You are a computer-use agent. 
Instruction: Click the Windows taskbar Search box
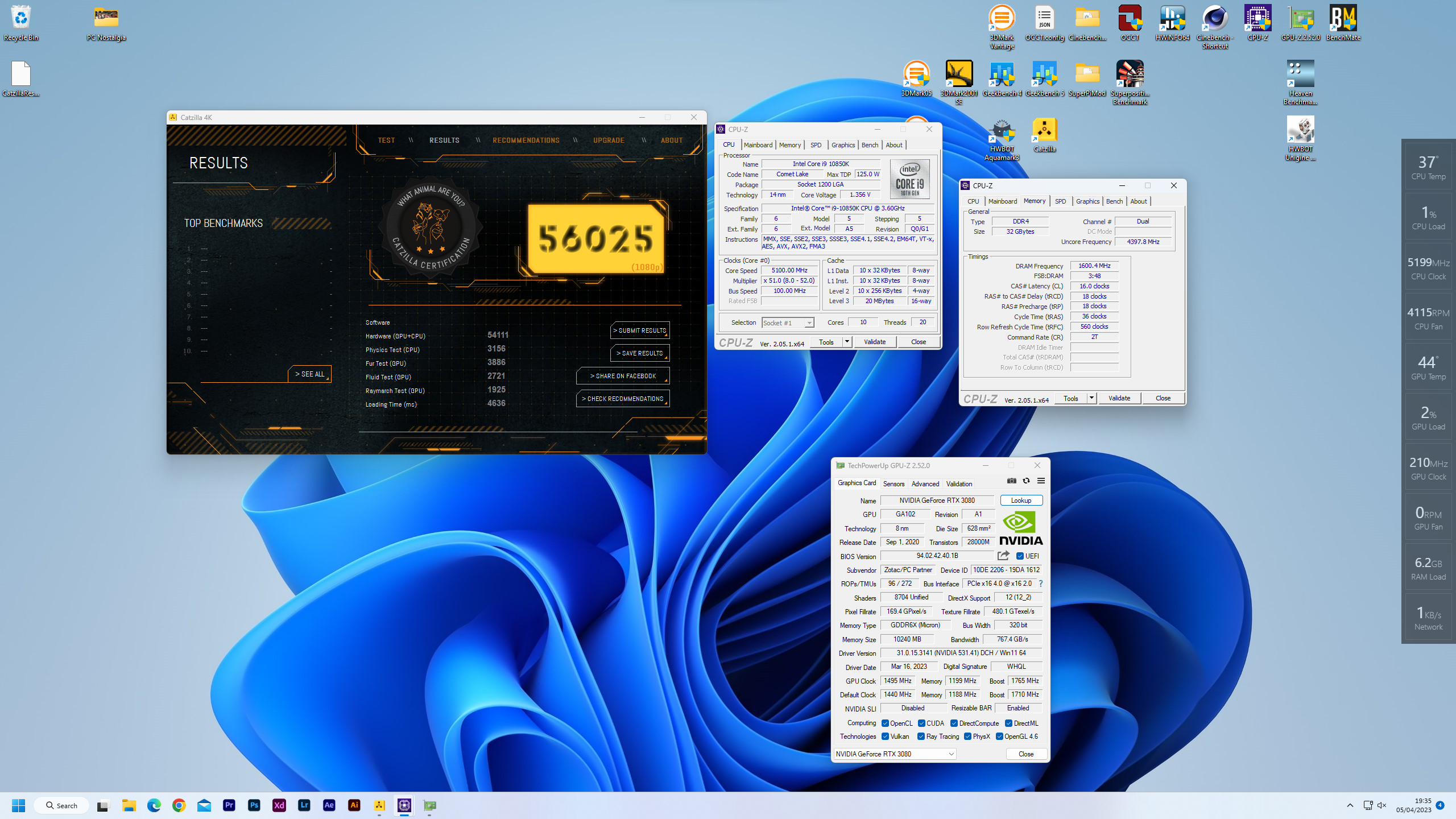pos(61,805)
